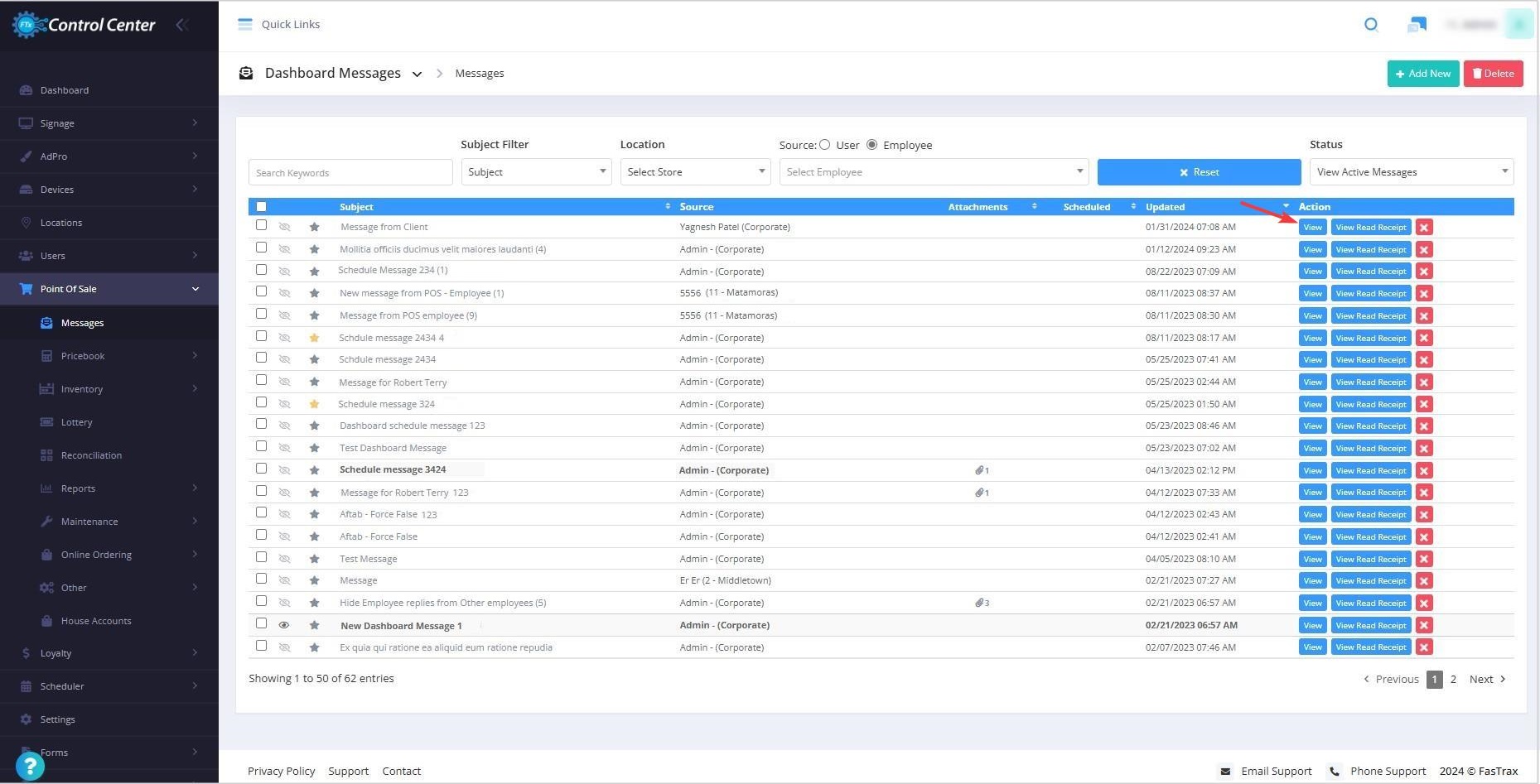Click the help question mark bubble
Image resolution: width=1540 pixels, height=784 pixels.
[x=30, y=766]
